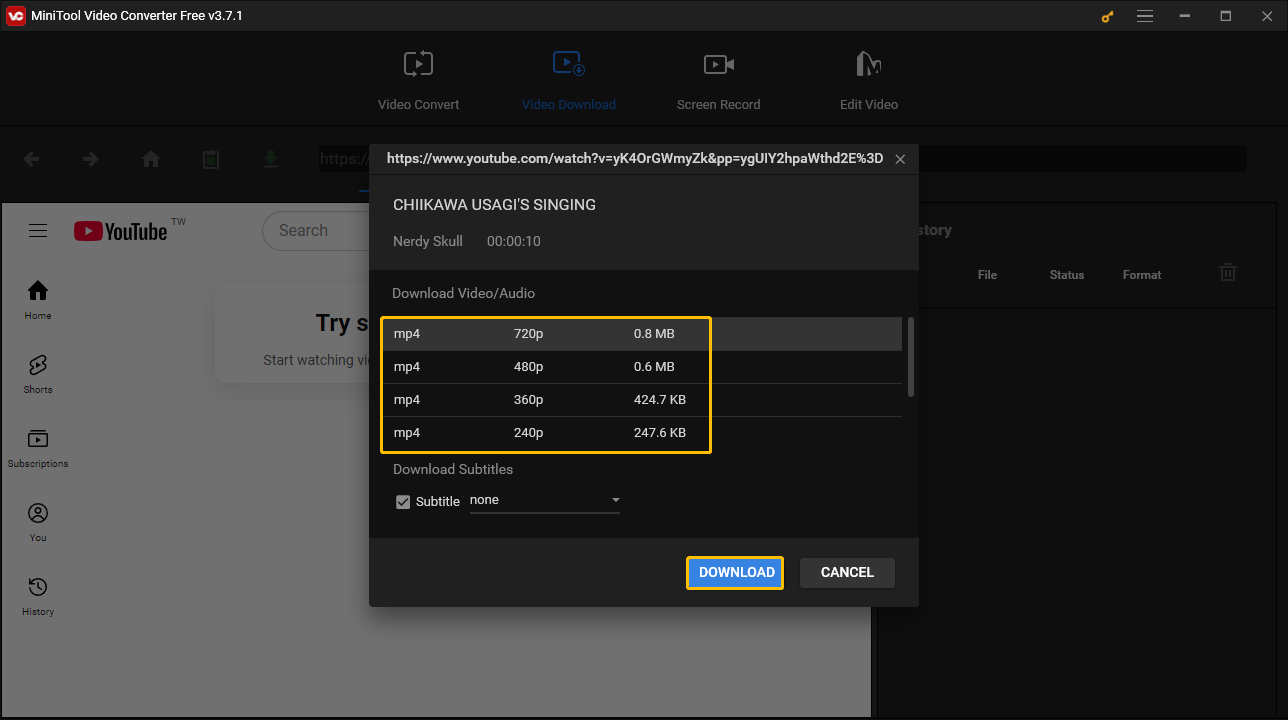Select the mp4 360p 424.7 KB row

(x=642, y=400)
